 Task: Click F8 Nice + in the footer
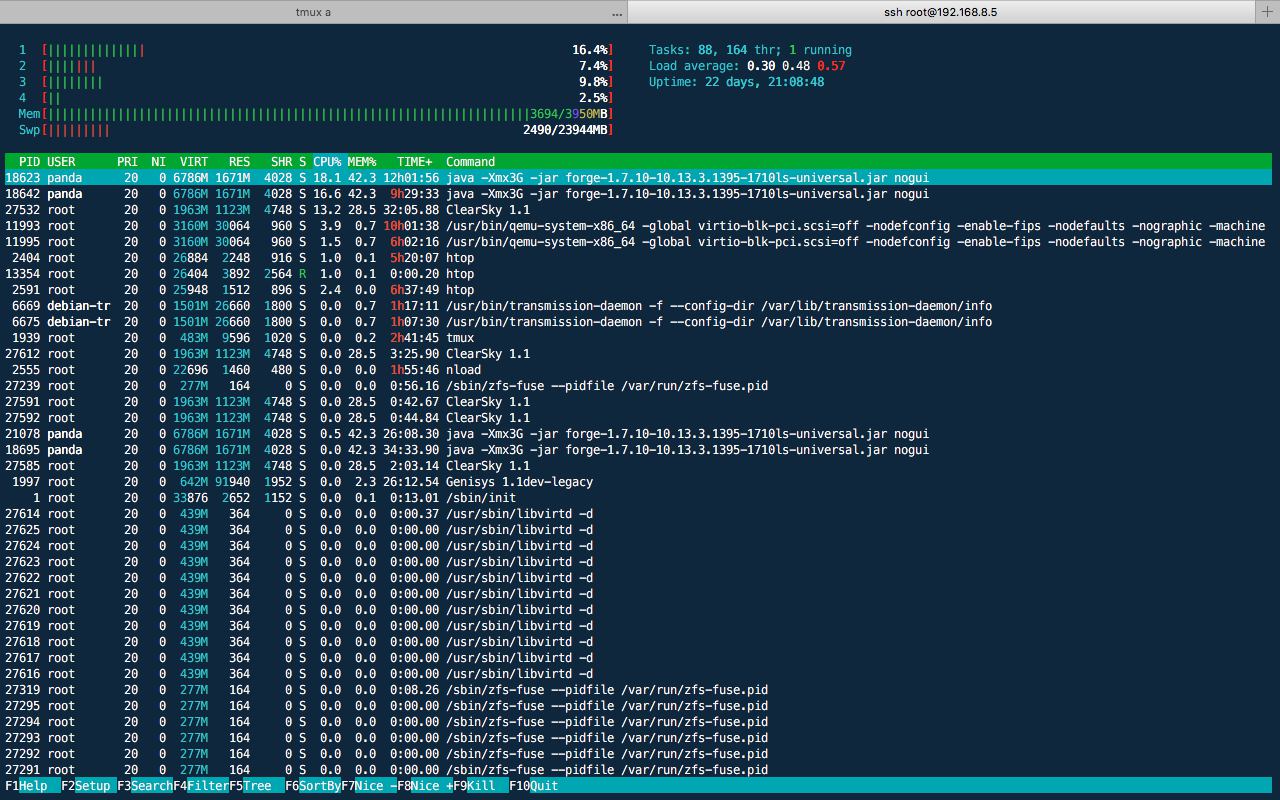coord(425,786)
